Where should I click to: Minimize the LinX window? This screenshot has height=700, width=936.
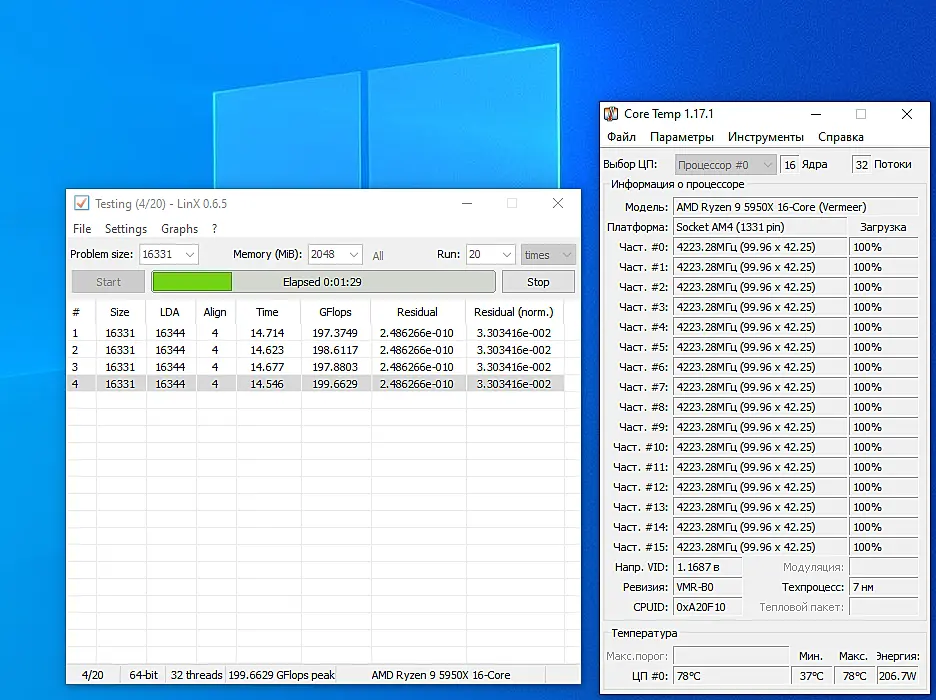tap(467, 203)
